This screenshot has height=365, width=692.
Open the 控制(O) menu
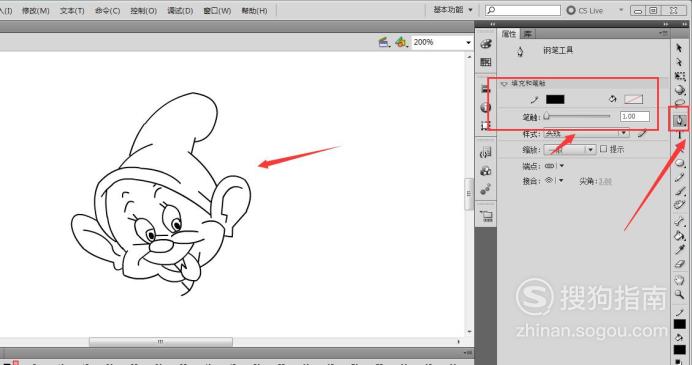143,11
